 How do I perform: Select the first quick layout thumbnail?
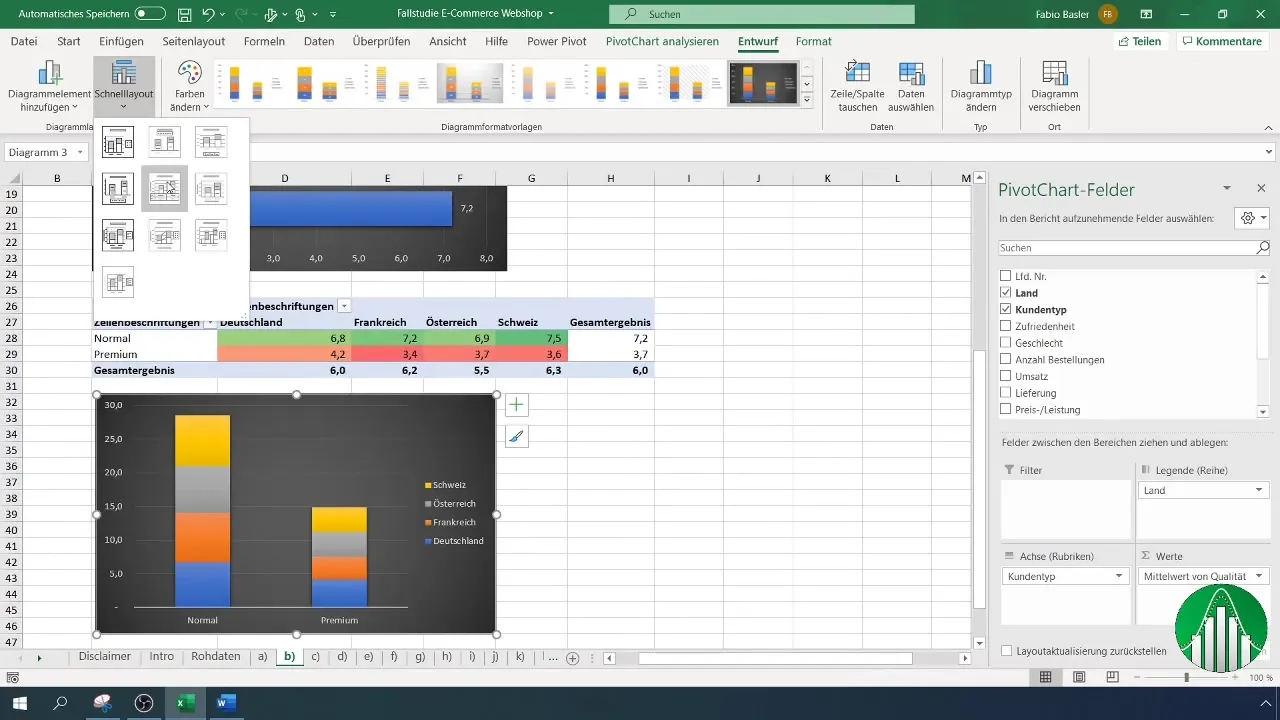pyautogui.click(x=118, y=142)
